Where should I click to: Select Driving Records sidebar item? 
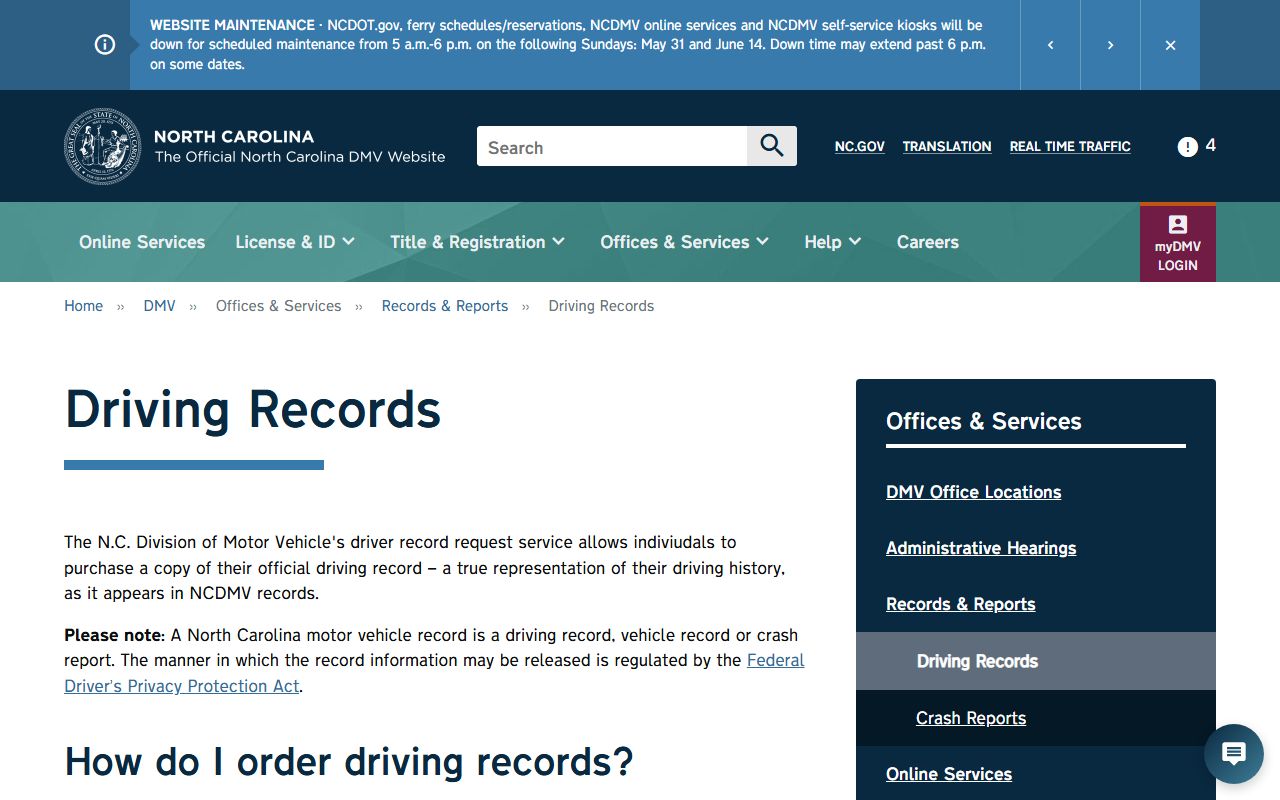point(1036,661)
